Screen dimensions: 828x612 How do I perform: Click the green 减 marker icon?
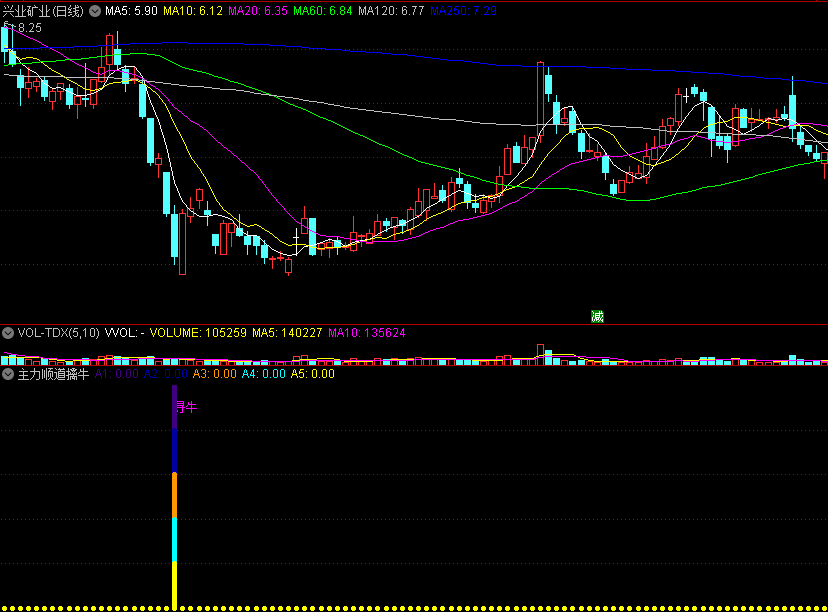pyautogui.click(x=597, y=316)
